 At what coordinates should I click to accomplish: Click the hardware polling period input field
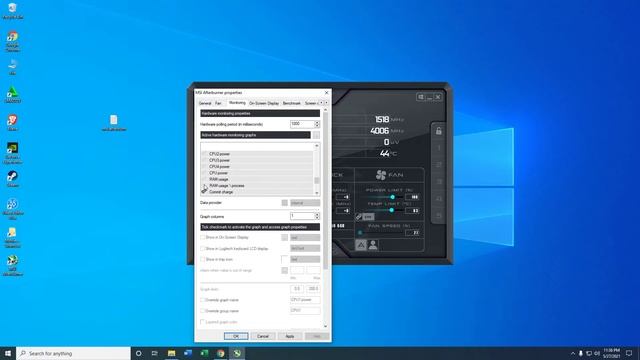(x=302, y=124)
